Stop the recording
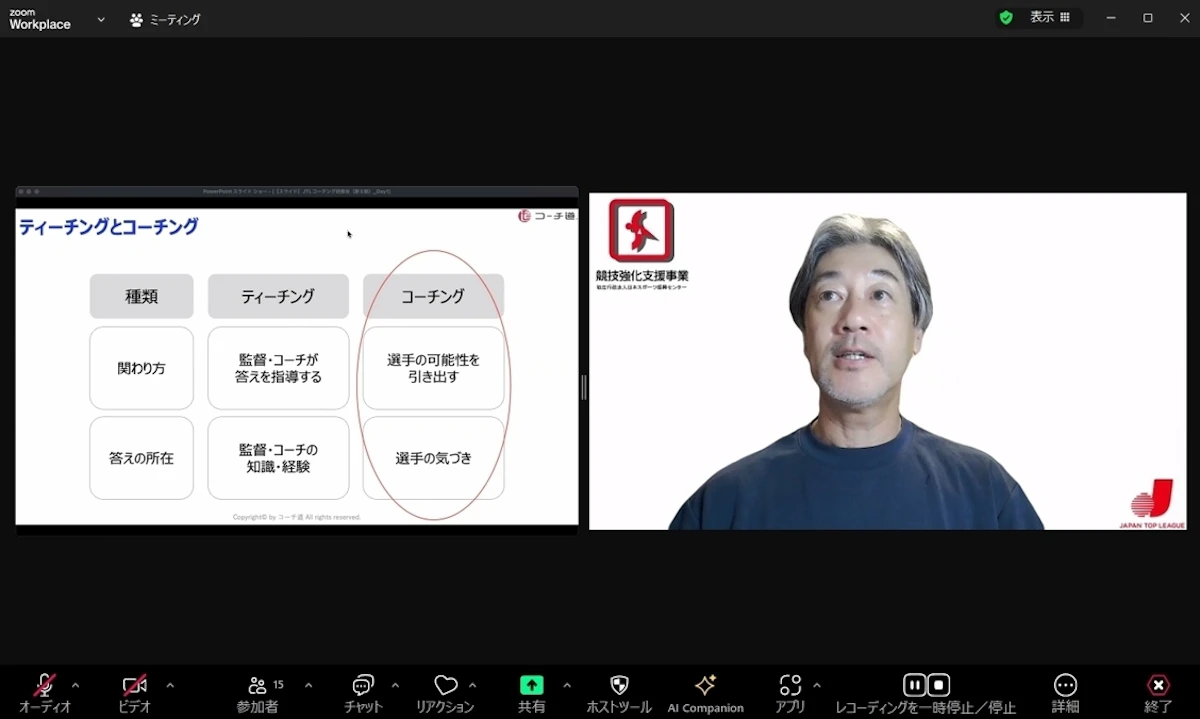The height and width of the screenshot is (719, 1200). coord(938,685)
